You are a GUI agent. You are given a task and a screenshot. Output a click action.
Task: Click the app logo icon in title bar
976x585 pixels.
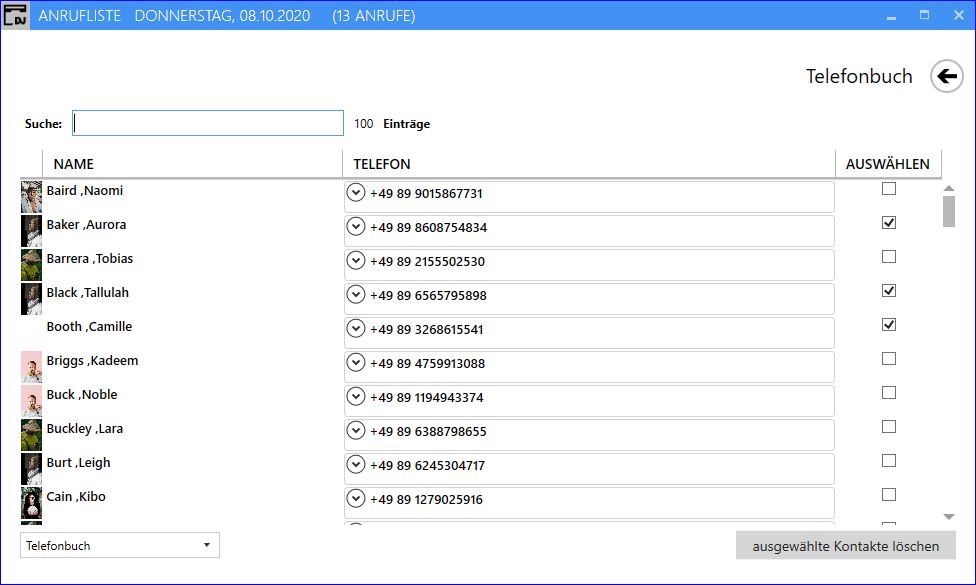pos(15,15)
